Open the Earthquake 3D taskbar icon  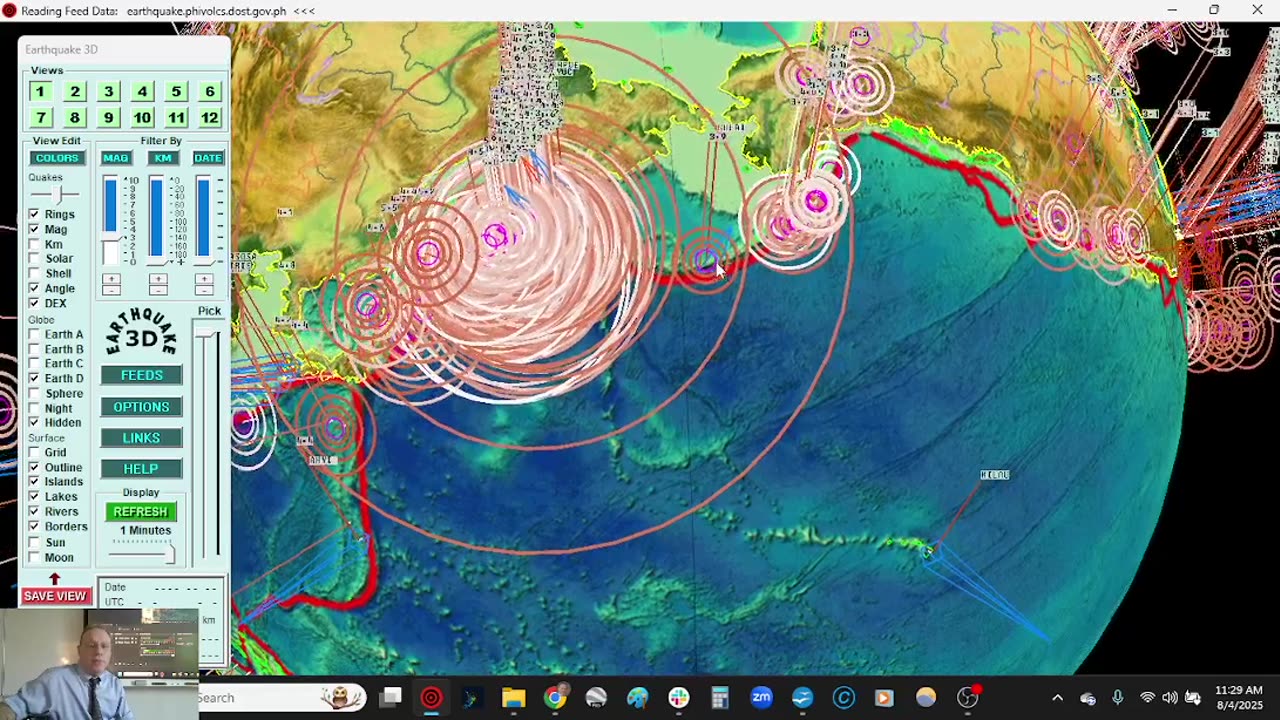[431, 697]
